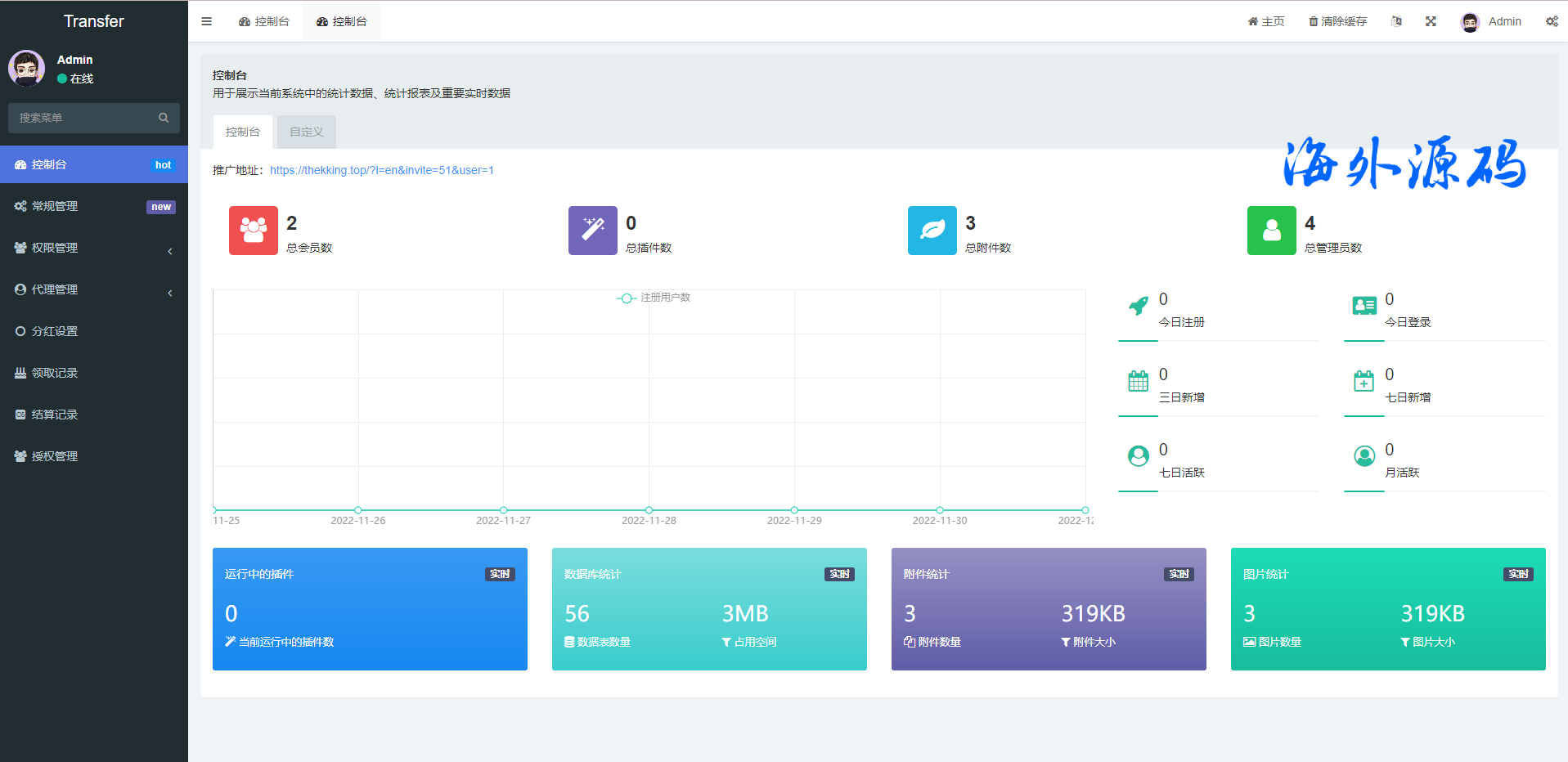
Task: Click the red total members icon
Action: click(253, 231)
